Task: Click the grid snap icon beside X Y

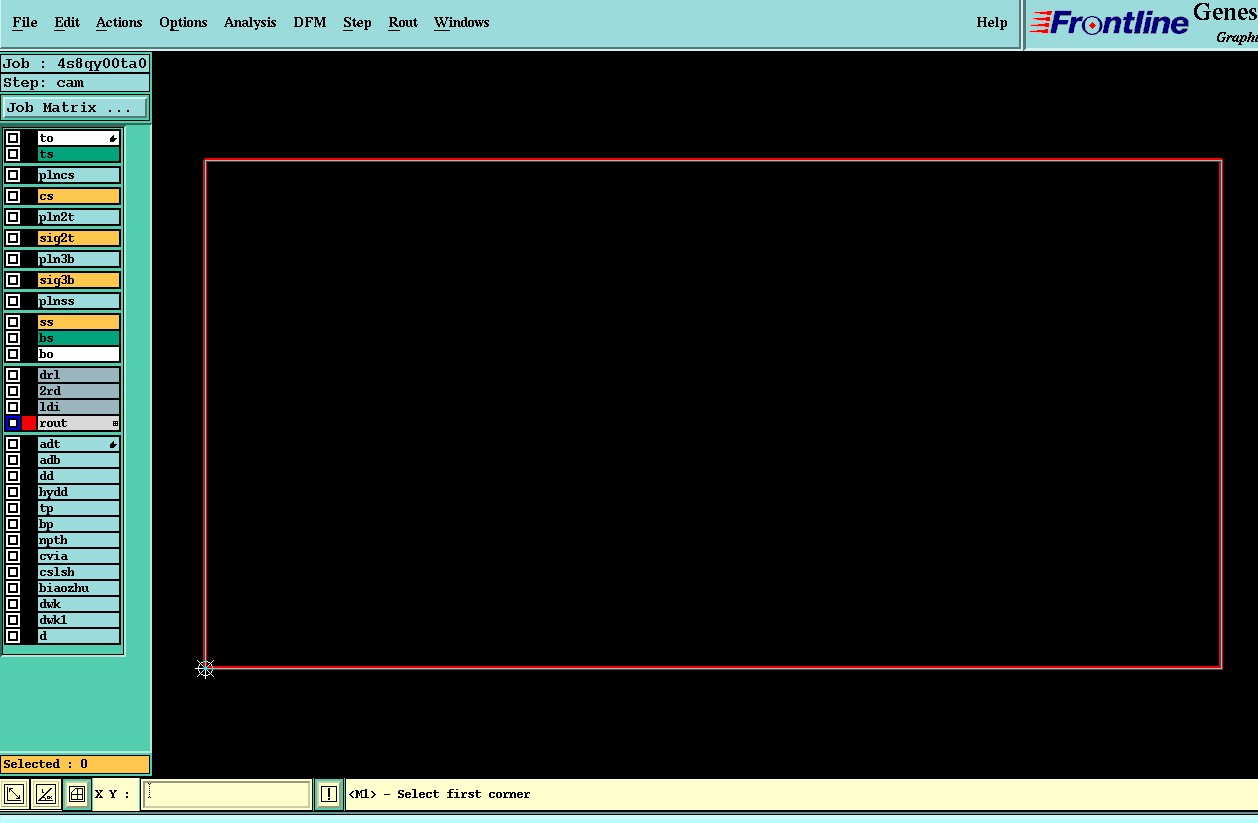Action: point(76,794)
